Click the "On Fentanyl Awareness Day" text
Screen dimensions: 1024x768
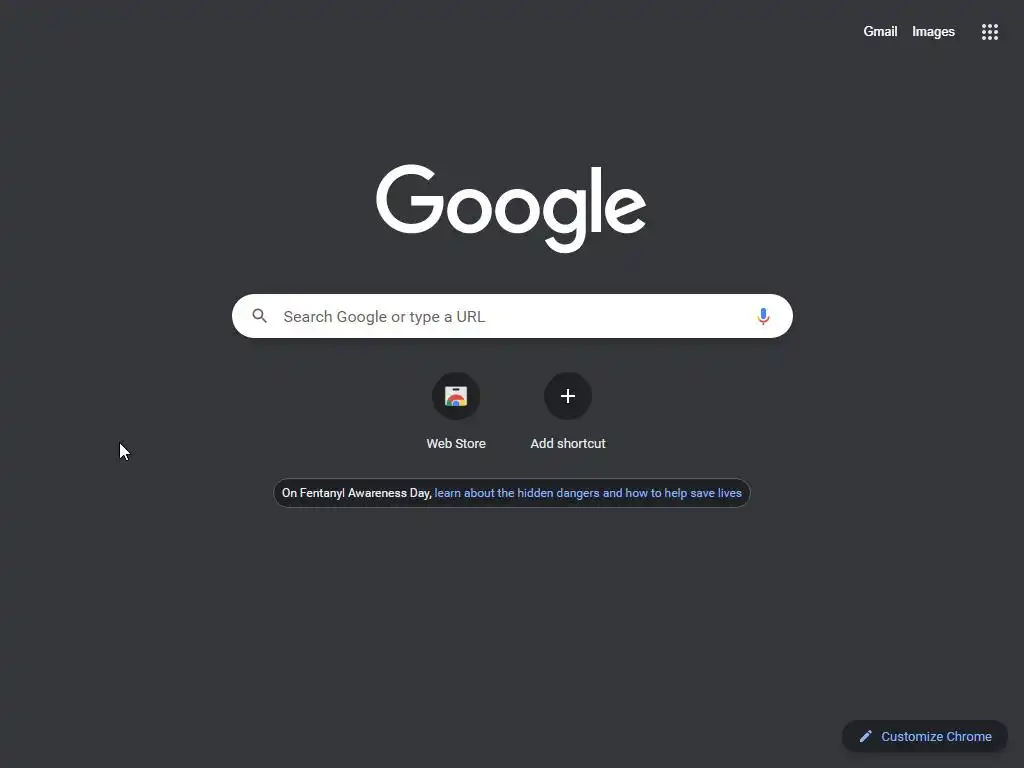pyautogui.click(x=357, y=493)
